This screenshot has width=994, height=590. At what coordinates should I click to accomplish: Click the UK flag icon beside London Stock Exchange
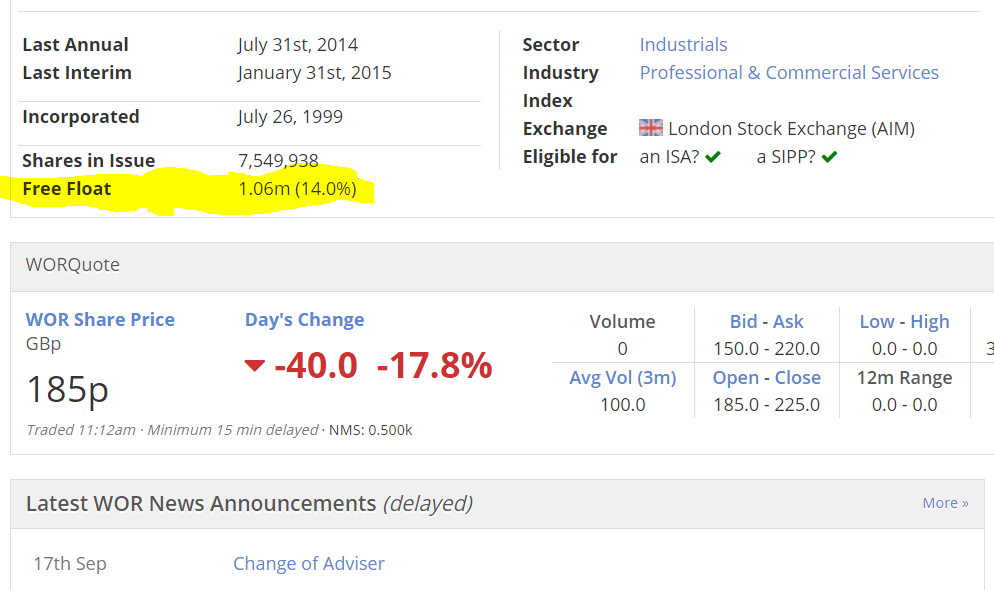coord(651,128)
